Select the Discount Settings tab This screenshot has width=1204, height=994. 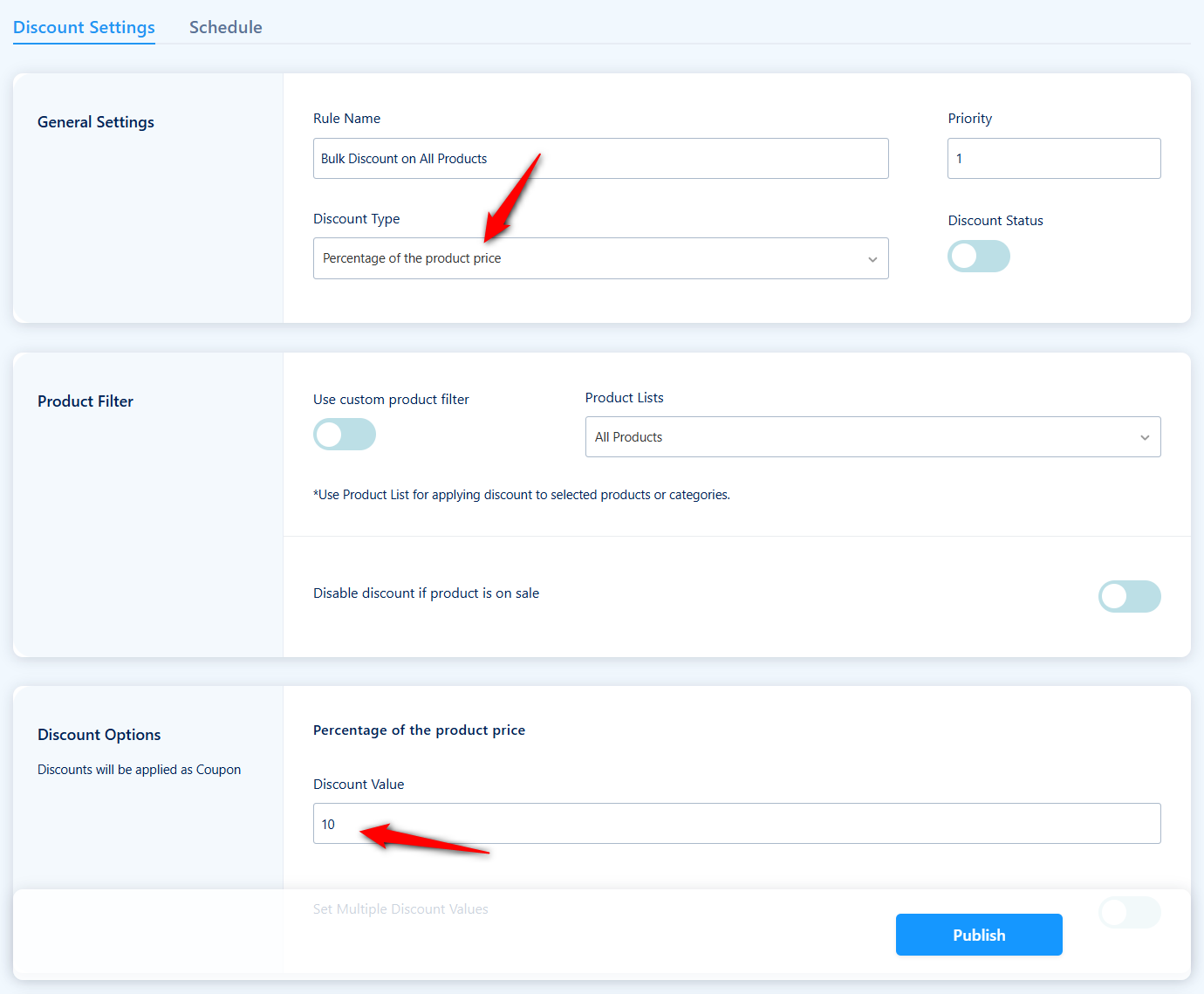pyautogui.click(x=84, y=27)
